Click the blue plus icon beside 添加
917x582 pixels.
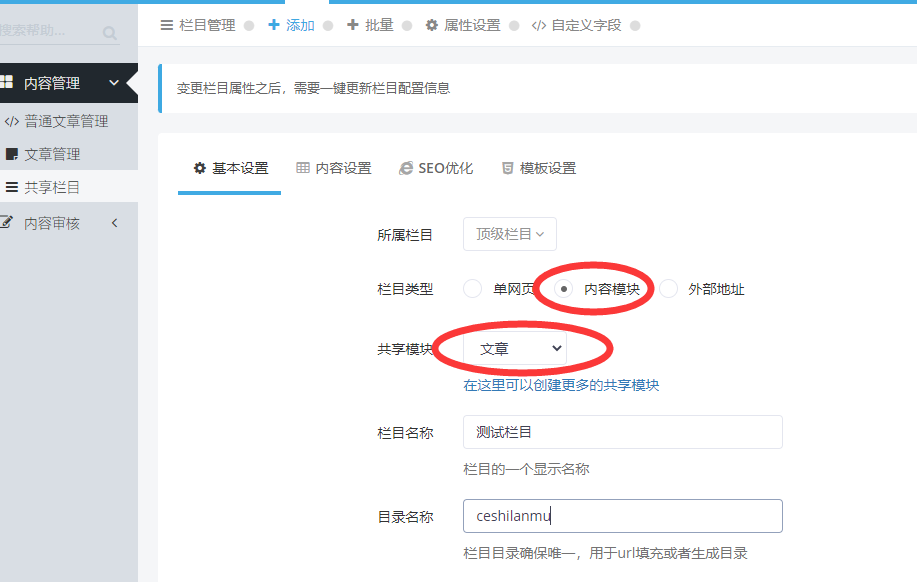point(274,25)
